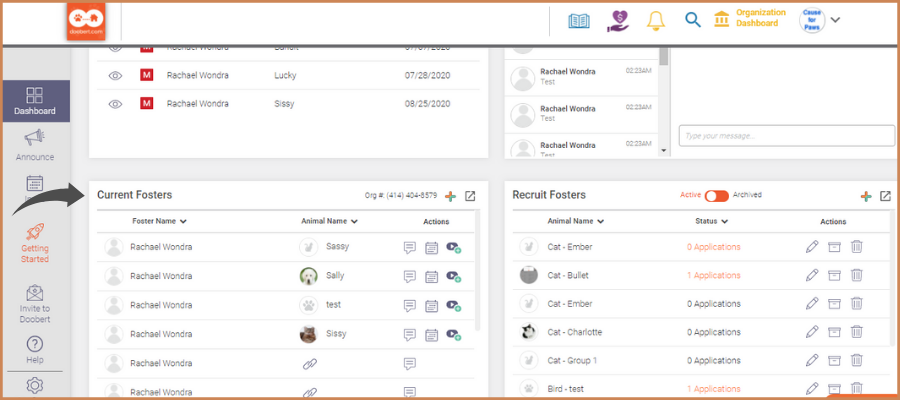Open the knowledge base book icon
This screenshot has width=900, height=400.
pyautogui.click(x=579, y=21)
